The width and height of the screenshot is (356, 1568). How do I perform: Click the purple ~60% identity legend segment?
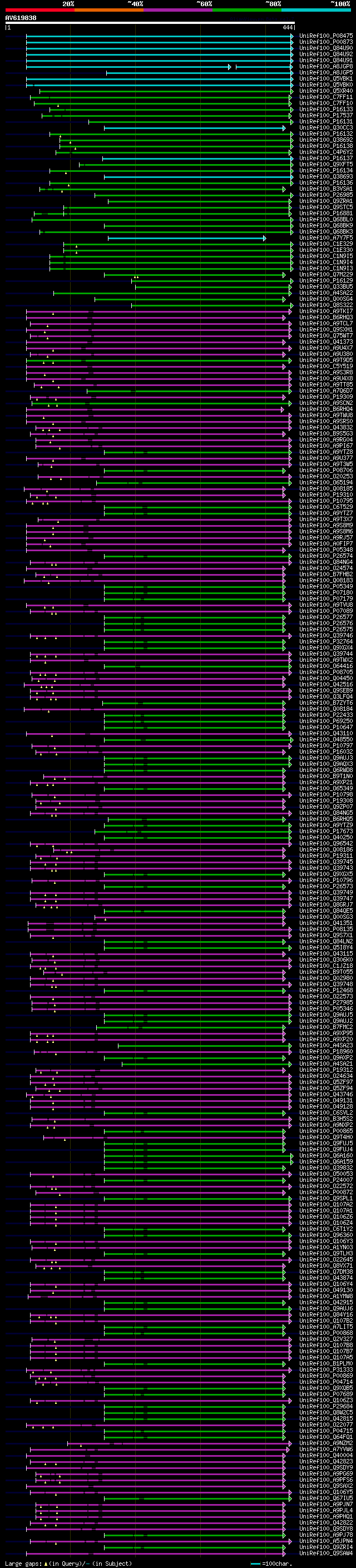(x=179, y=10)
